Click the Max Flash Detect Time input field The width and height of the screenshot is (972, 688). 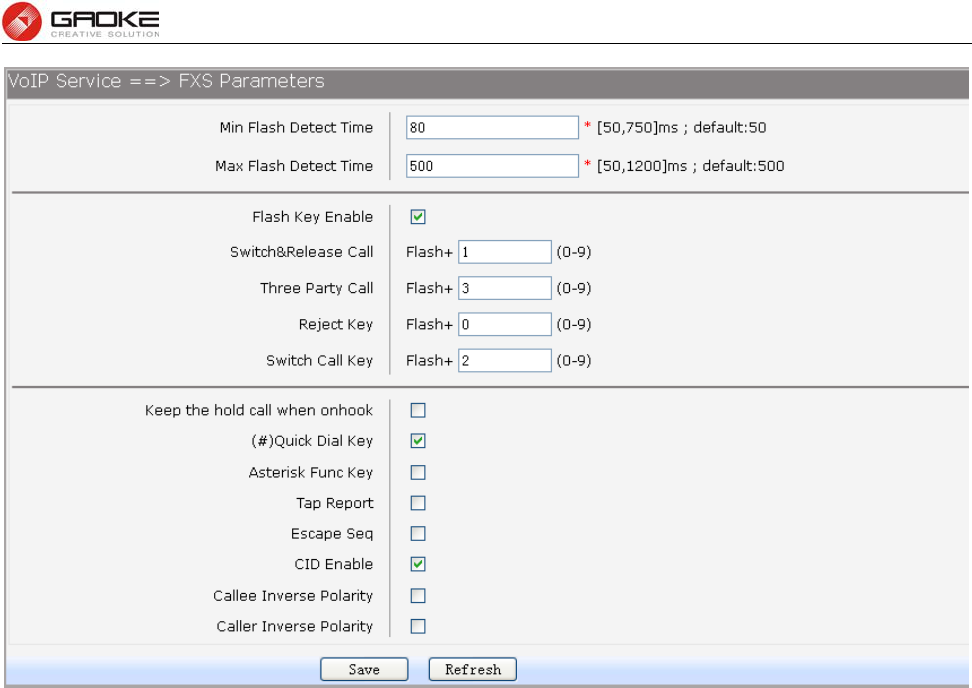coord(492,166)
